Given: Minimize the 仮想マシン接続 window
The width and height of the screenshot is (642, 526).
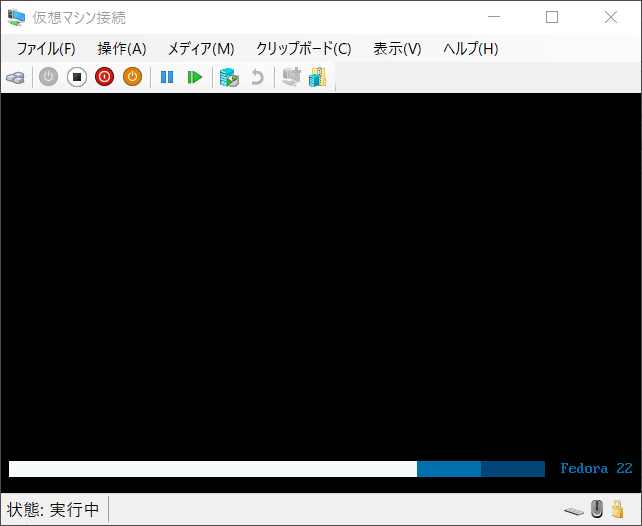Looking at the screenshot, I should [x=494, y=17].
